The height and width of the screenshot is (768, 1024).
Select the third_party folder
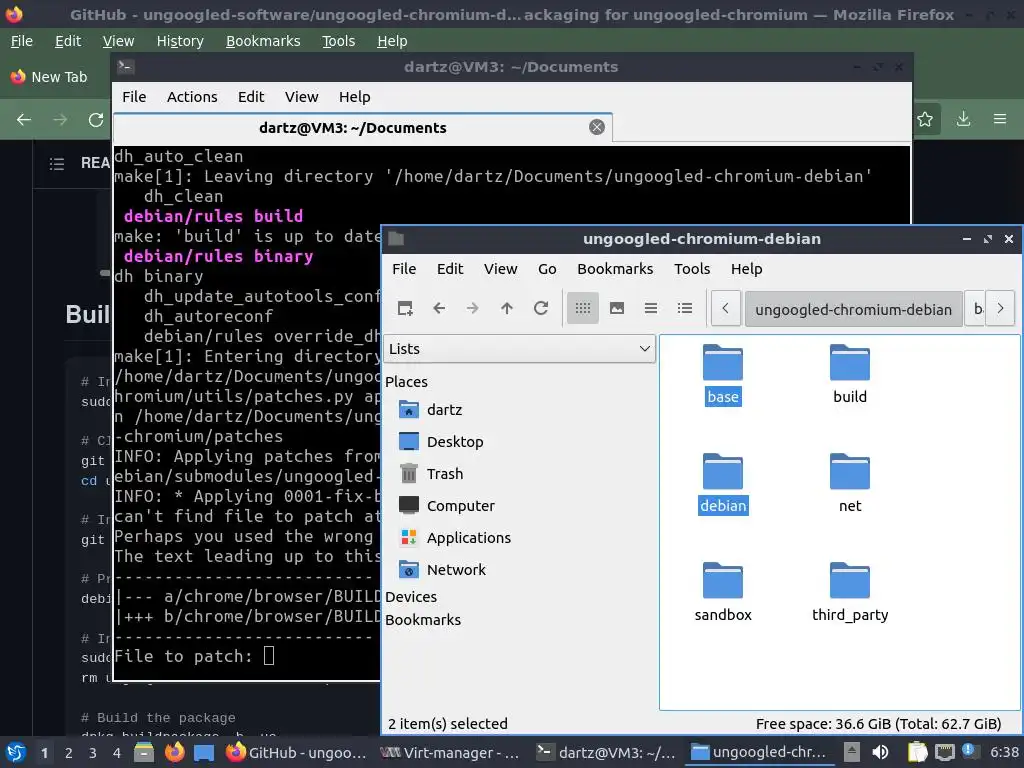[x=850, y=593]
